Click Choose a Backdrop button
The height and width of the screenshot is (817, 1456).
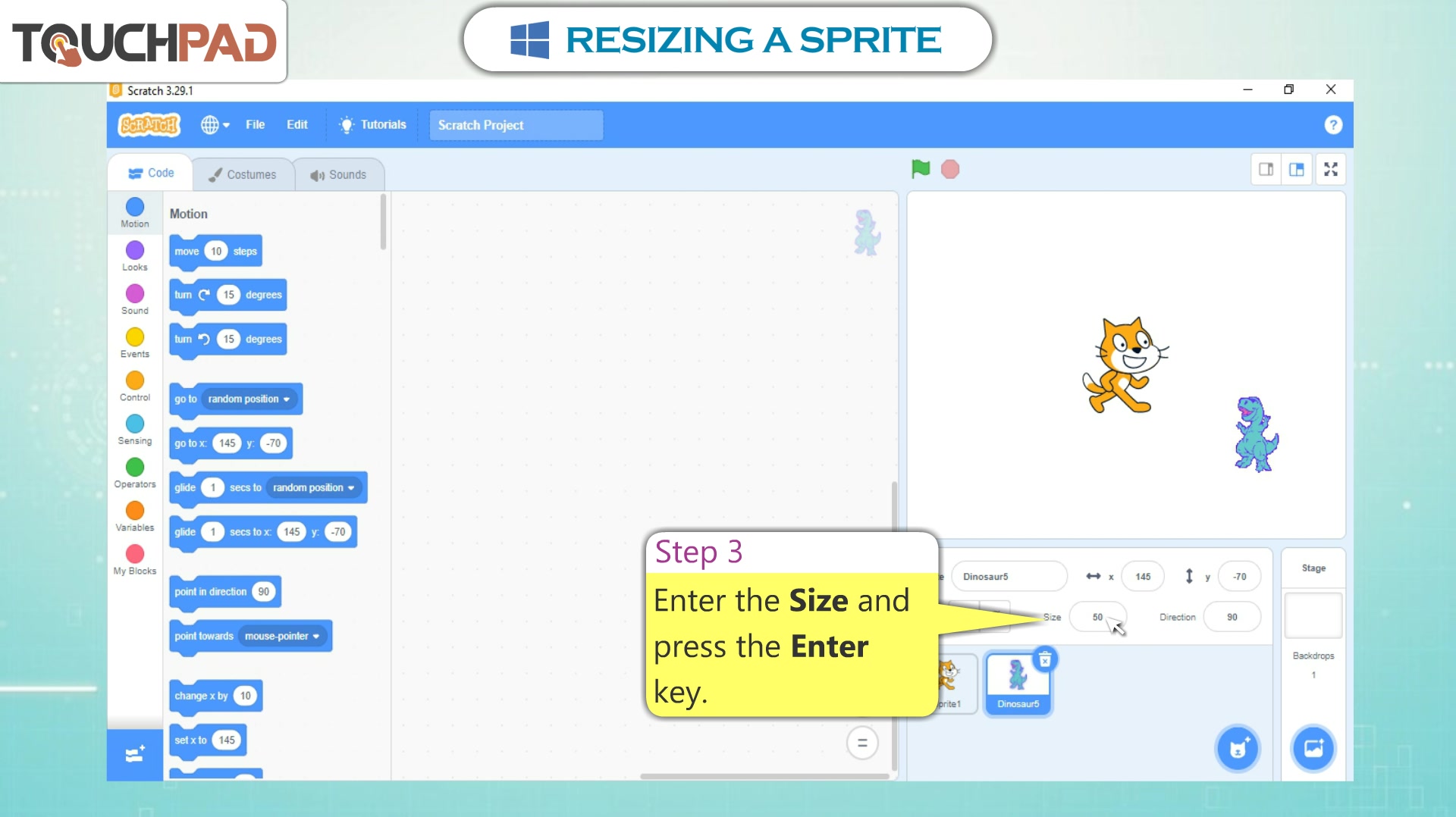tap(1313, 749)
